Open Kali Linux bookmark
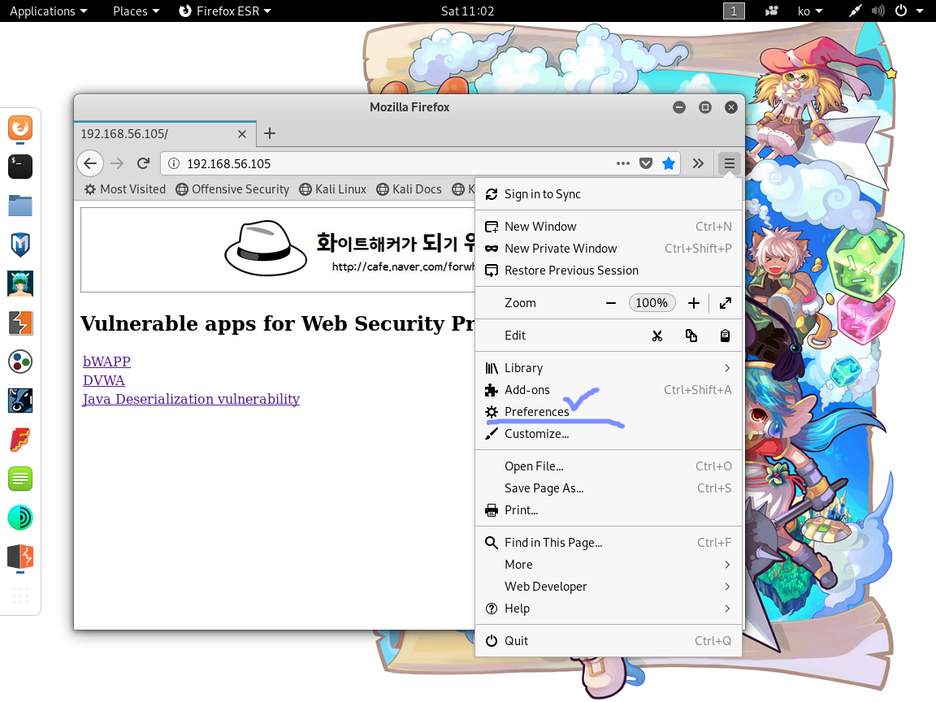936x702 pixels. tap(333, 189)
